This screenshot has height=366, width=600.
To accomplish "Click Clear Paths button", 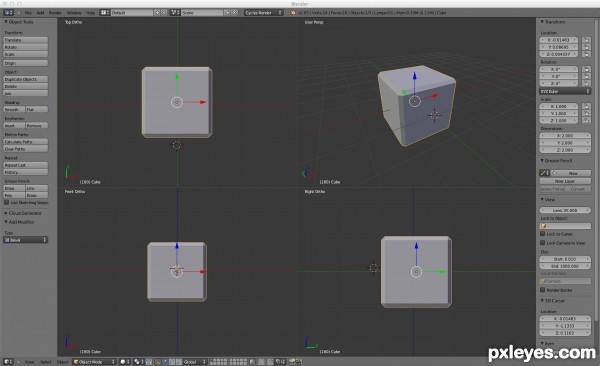I will pyautogui.click(x=26, y=149).
